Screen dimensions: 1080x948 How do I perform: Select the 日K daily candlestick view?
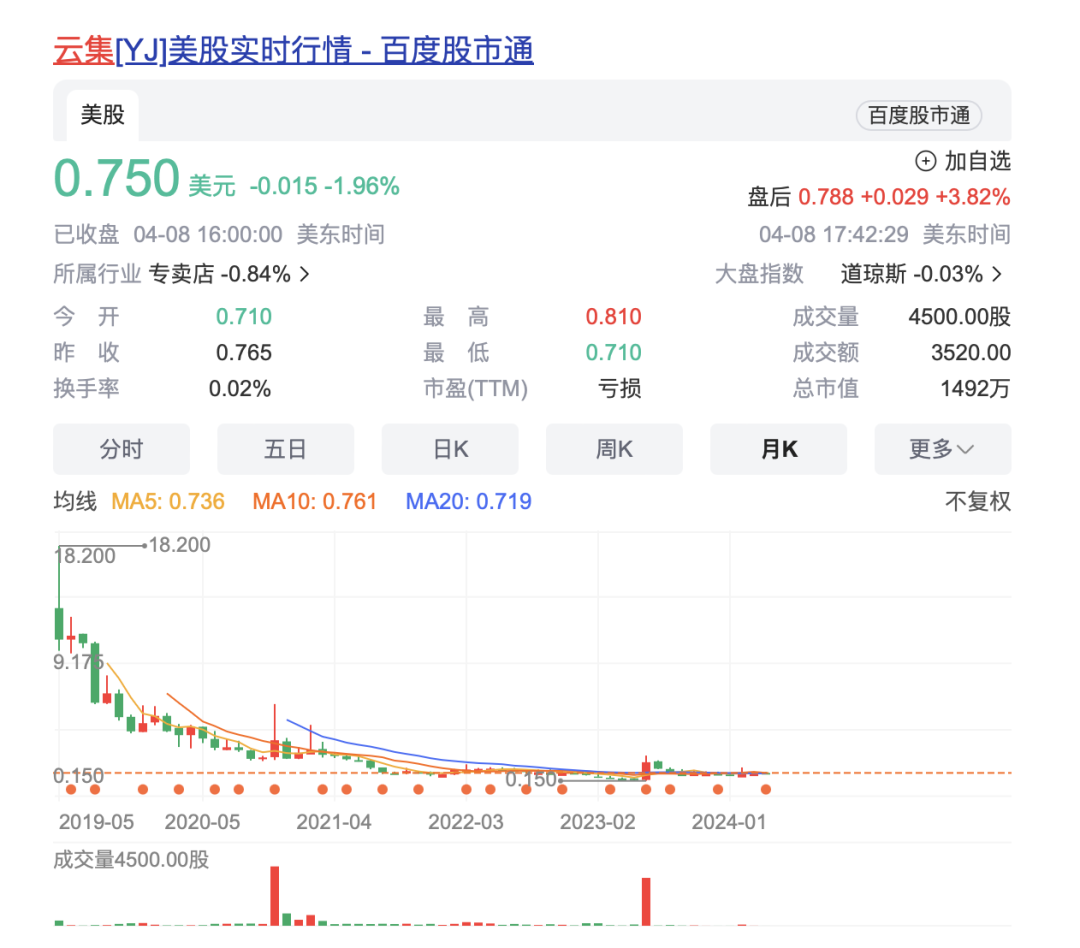point(450,449)
